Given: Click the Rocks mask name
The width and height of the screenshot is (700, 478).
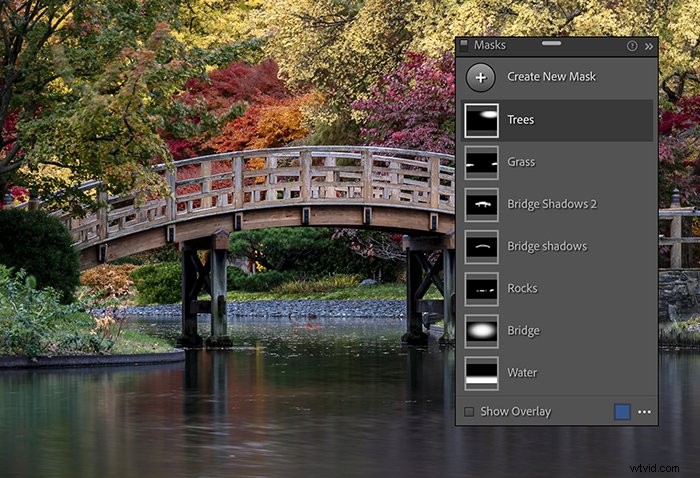Looking at the screenshot, I should pos(522,288).
